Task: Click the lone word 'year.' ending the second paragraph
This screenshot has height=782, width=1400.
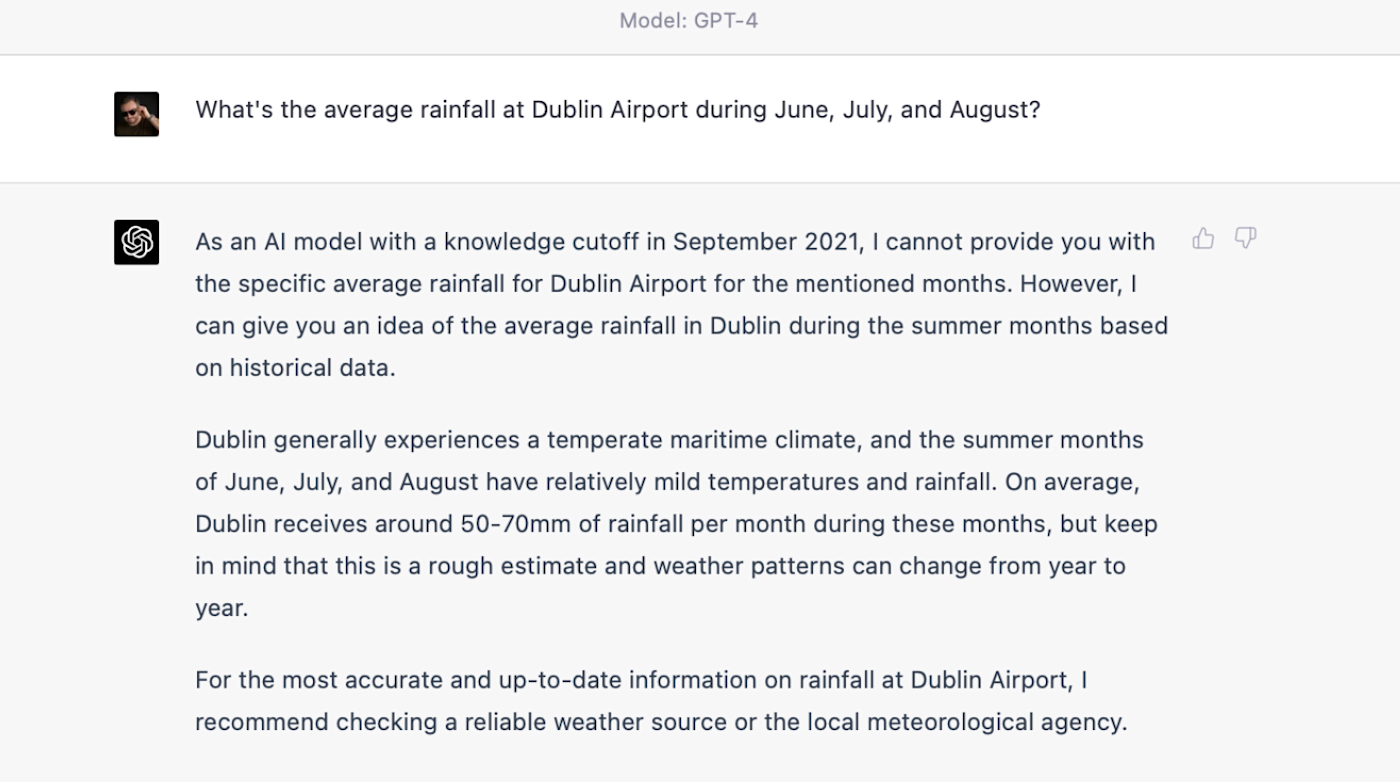Action: (x=221, y=609)
